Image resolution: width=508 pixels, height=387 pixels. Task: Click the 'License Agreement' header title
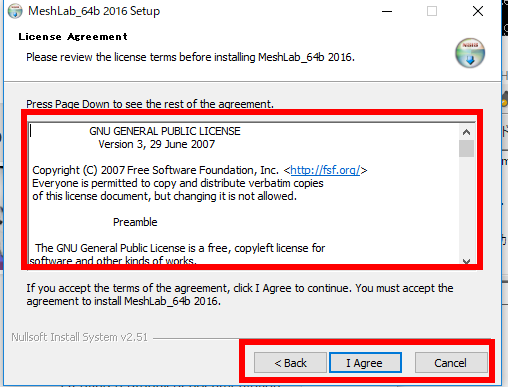73,37
